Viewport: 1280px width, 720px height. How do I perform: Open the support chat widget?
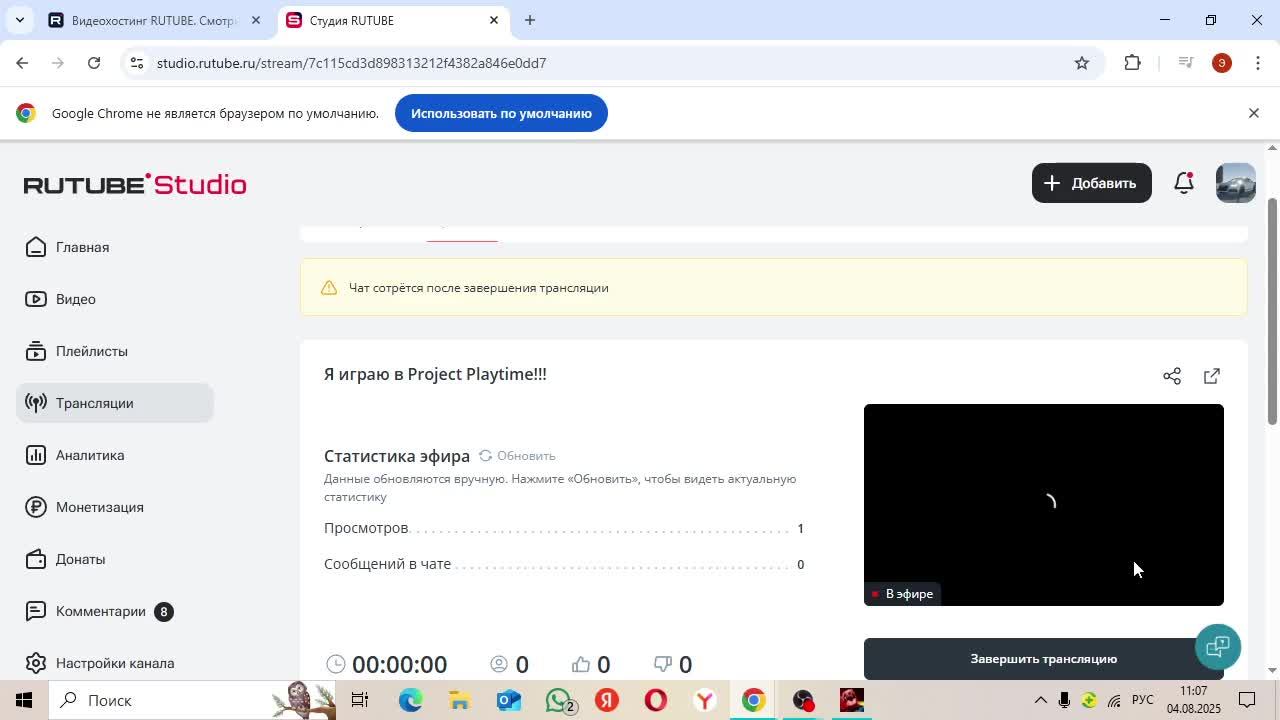1217,646
